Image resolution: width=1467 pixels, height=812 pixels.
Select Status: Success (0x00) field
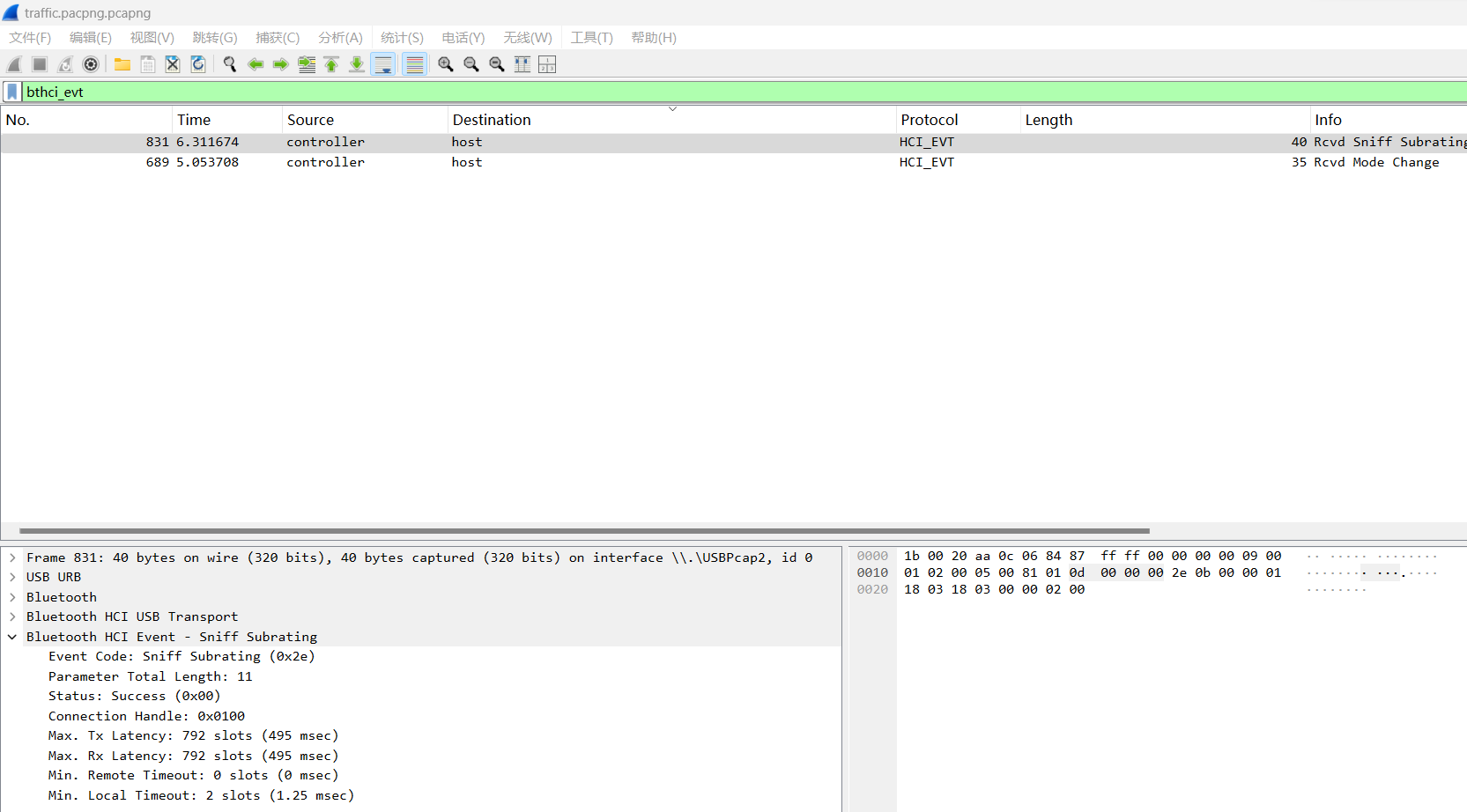pos(135,696)
